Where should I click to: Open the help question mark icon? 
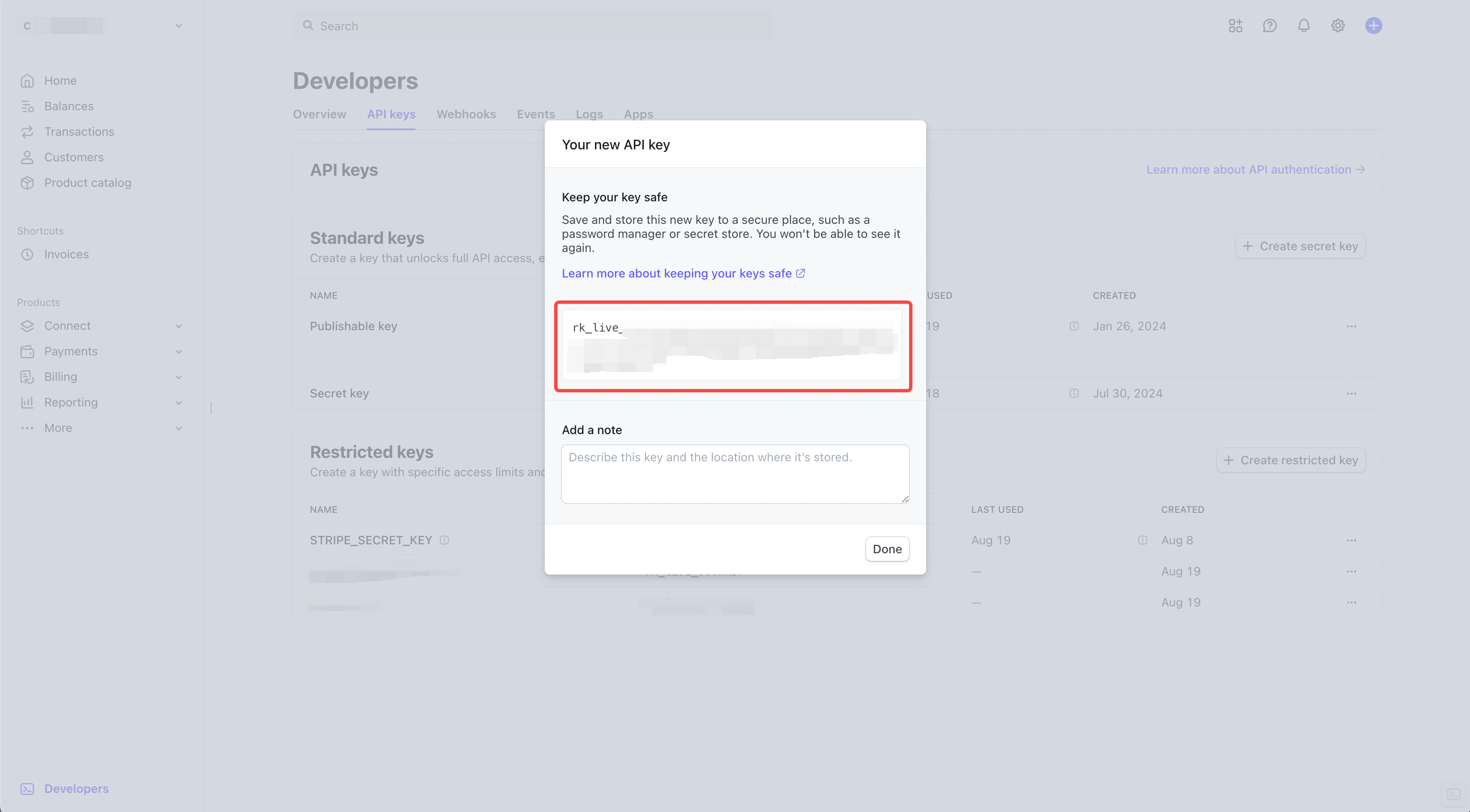pyautogui.click(x=1270, y=26)
